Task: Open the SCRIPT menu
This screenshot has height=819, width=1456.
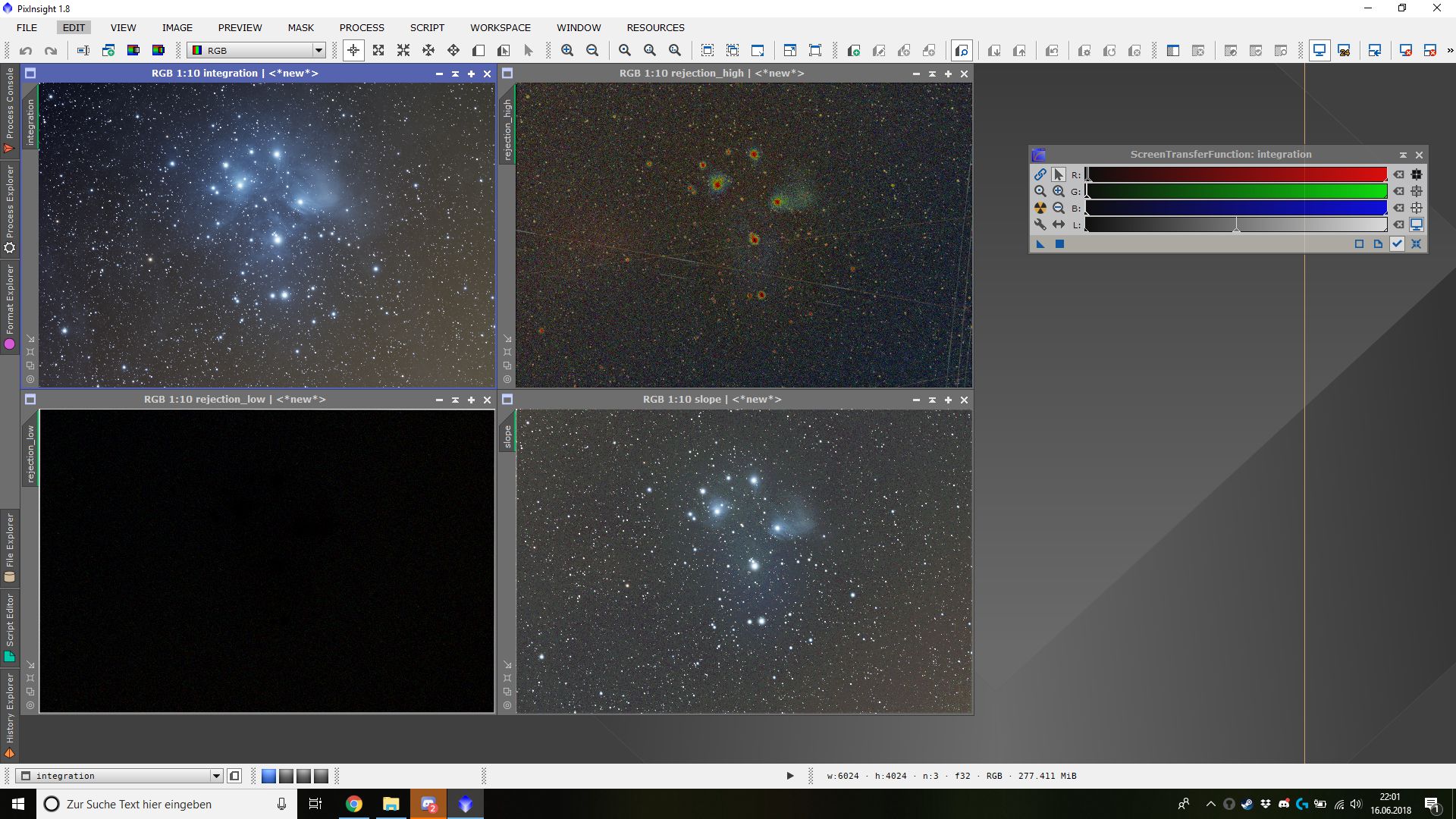Action: point(427,27)
